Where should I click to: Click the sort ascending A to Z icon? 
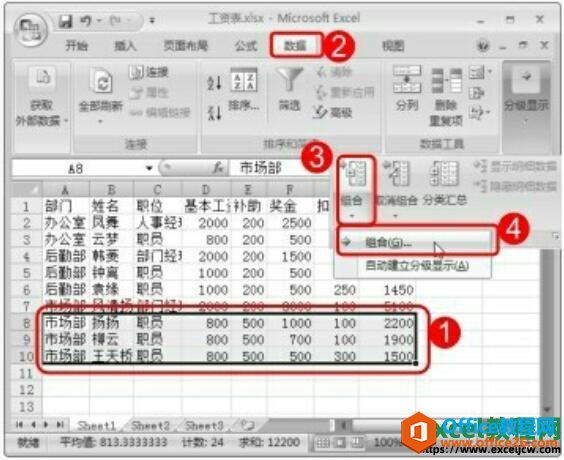coord(214,82)
